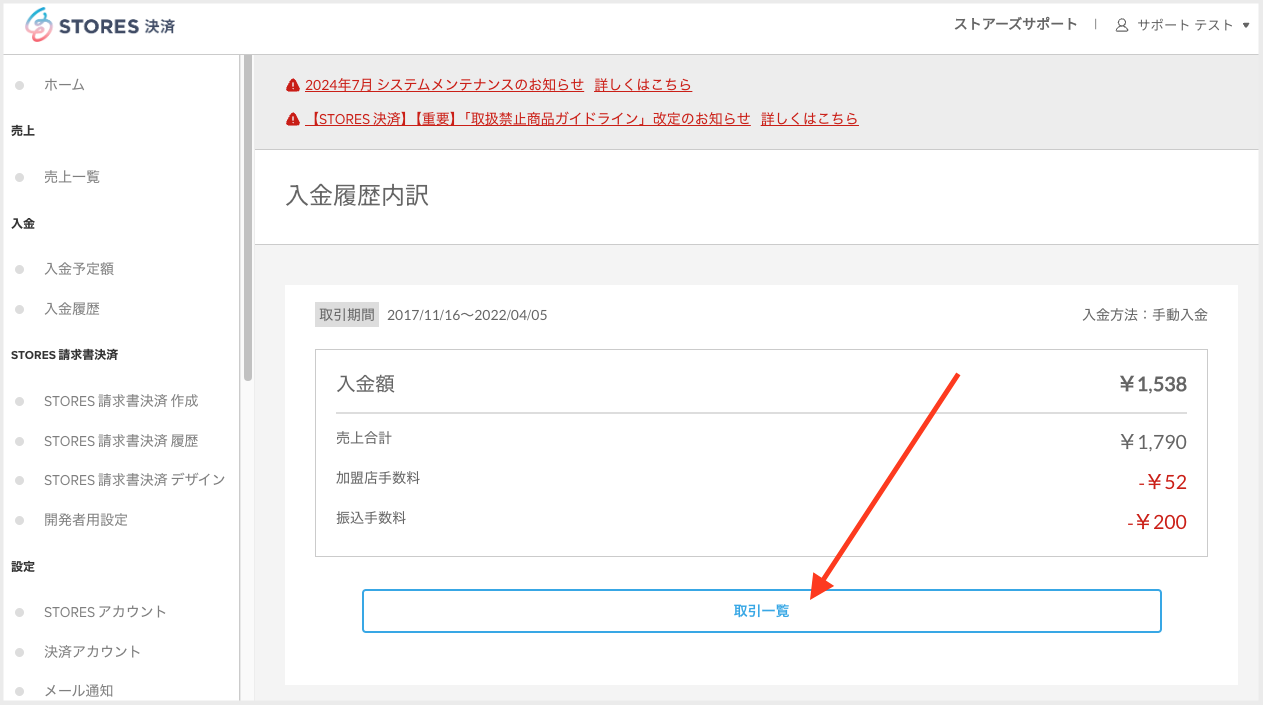This screenshot has width=1263, height=705.
Task: Open 入金予定額 in the sidebar
Action: pos(79,269)
